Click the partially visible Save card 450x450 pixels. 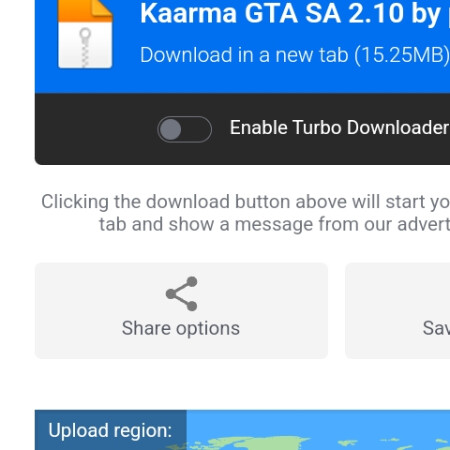398,311
